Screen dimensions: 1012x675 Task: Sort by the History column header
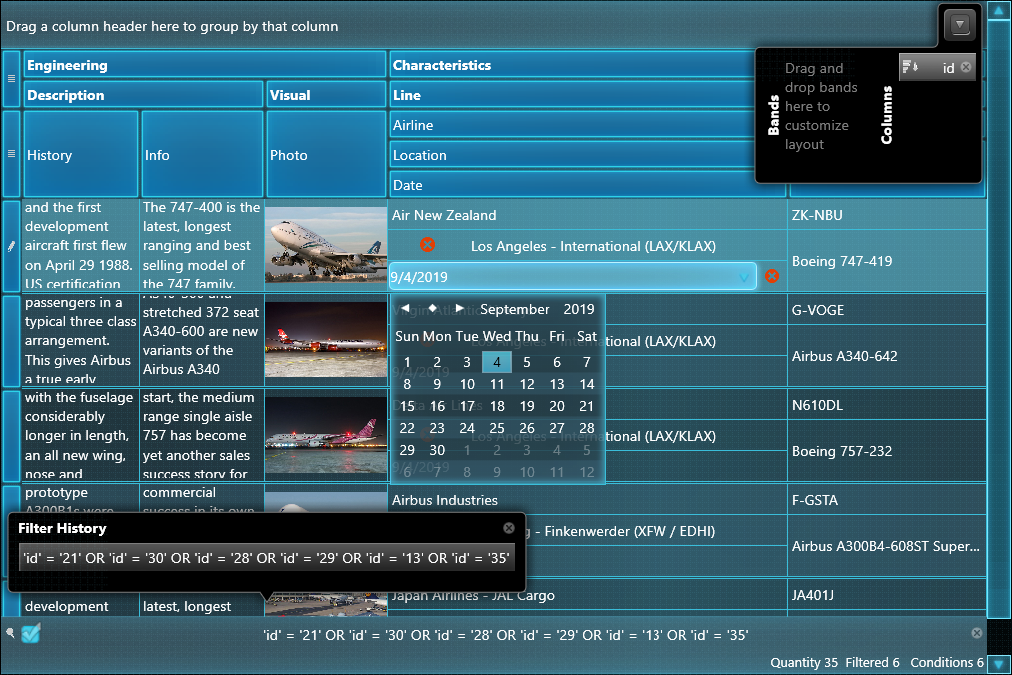point(81,154)
